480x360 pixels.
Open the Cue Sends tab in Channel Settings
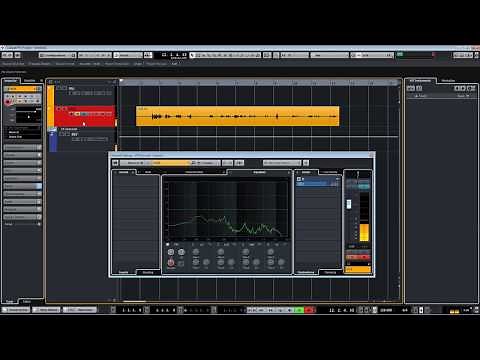click(330, 172)
